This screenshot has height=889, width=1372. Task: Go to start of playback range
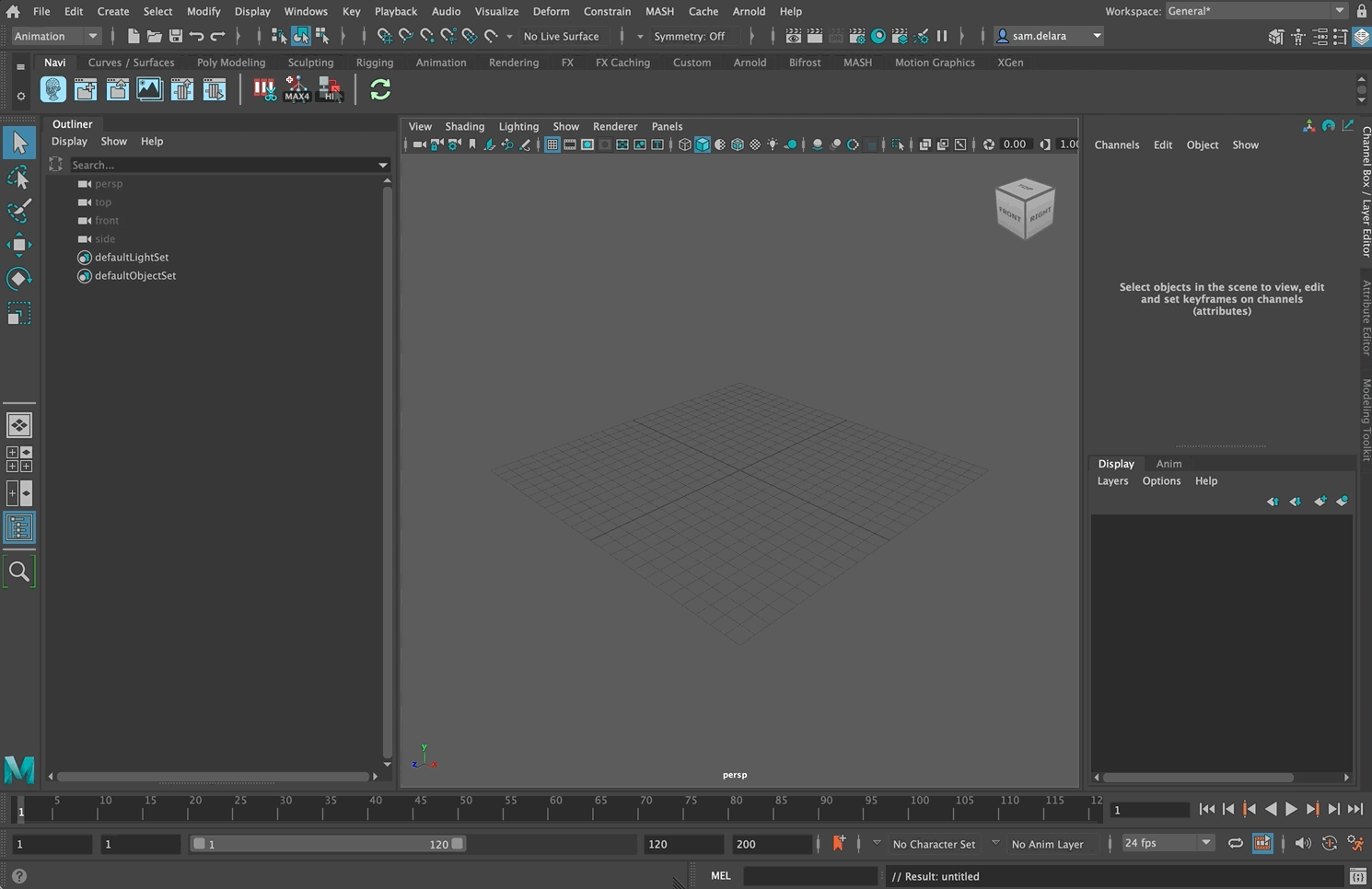tap(1206, 809)
